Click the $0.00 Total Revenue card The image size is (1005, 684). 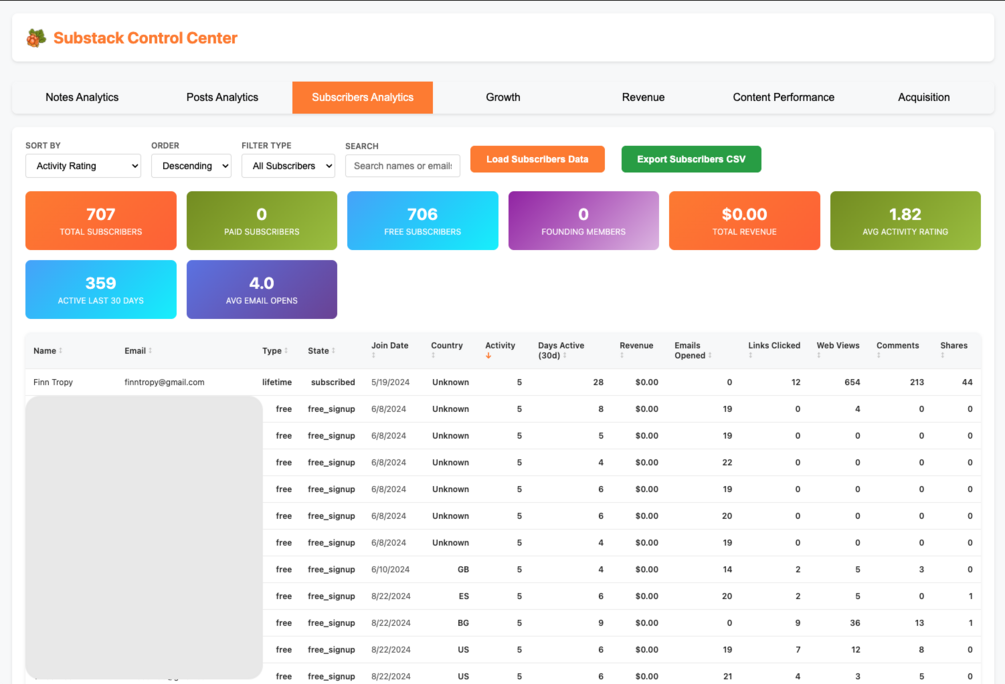coord(744,221)
